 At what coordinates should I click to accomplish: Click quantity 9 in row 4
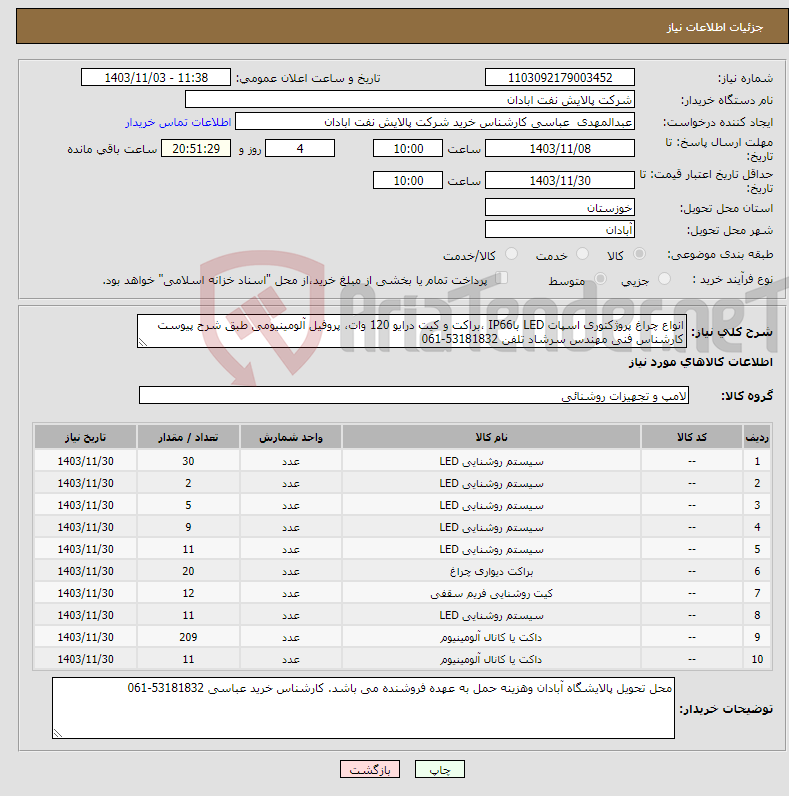pyautogui.click(x=188, y=527)
